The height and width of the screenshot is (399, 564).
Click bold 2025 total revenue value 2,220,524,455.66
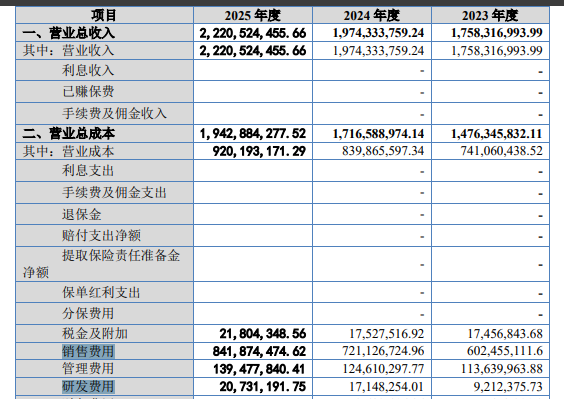pos(253,33)
